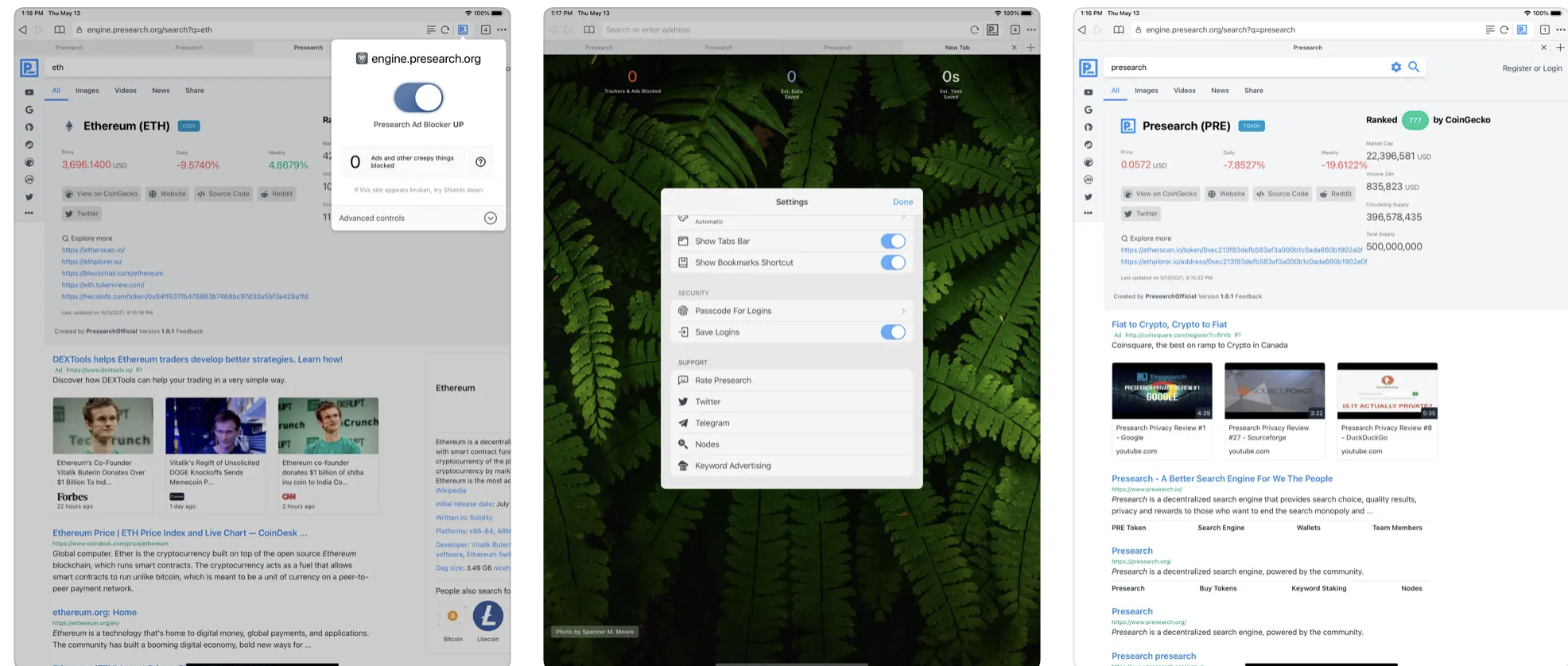Open the Forbes Vitalik Buterin news thumbnail
Image resolution: width=1568 pixels, height=666 pixels.
103,426
